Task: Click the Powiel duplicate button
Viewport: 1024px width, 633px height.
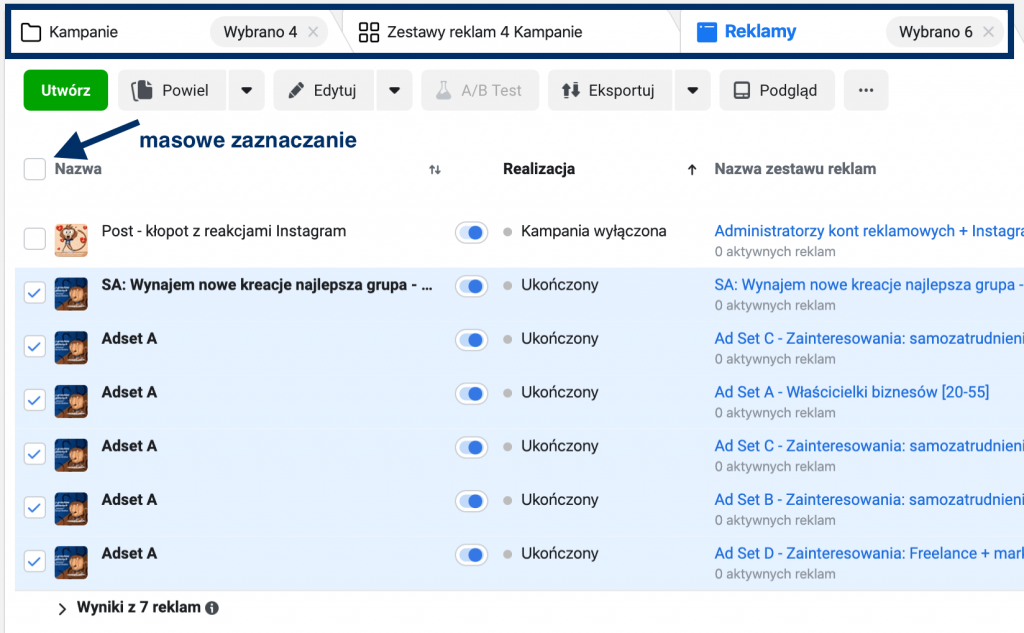Action: (x=171, y=90)
